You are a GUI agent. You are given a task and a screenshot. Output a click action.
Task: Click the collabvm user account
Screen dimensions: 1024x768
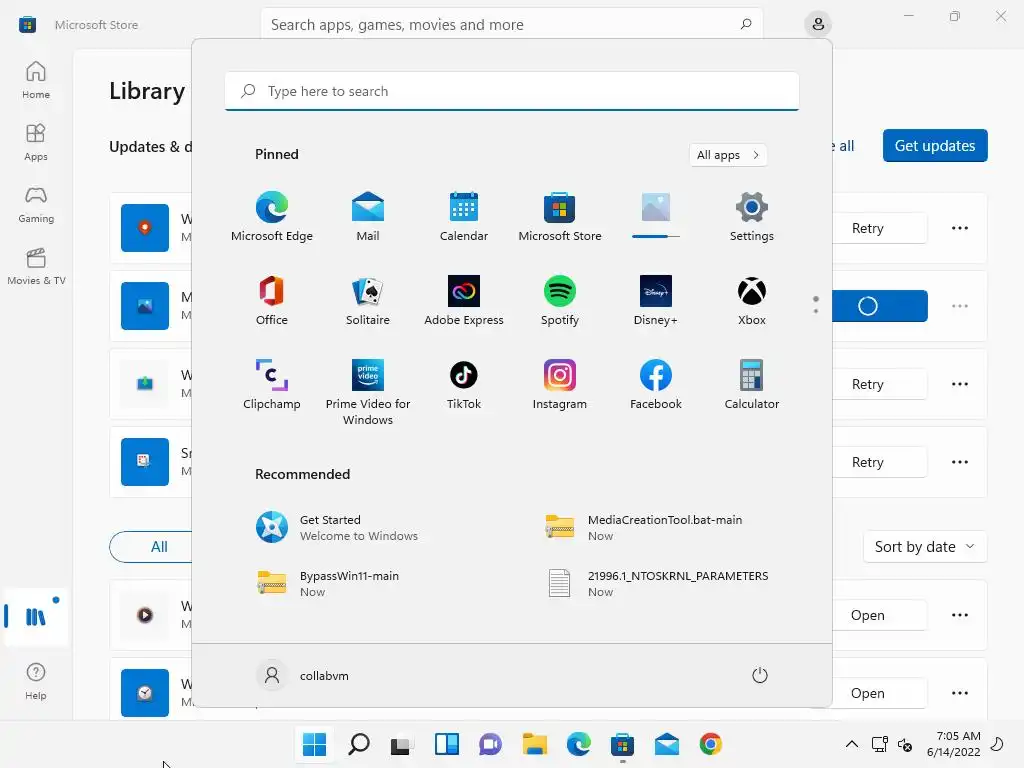[x=302, y=675]
